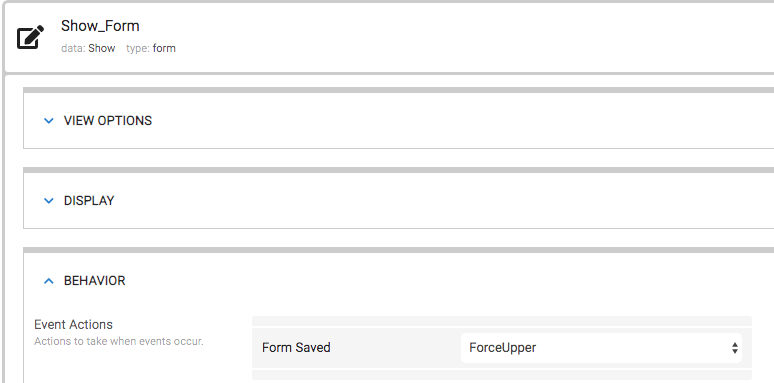Select the Form Saved event row

[502, 348]
